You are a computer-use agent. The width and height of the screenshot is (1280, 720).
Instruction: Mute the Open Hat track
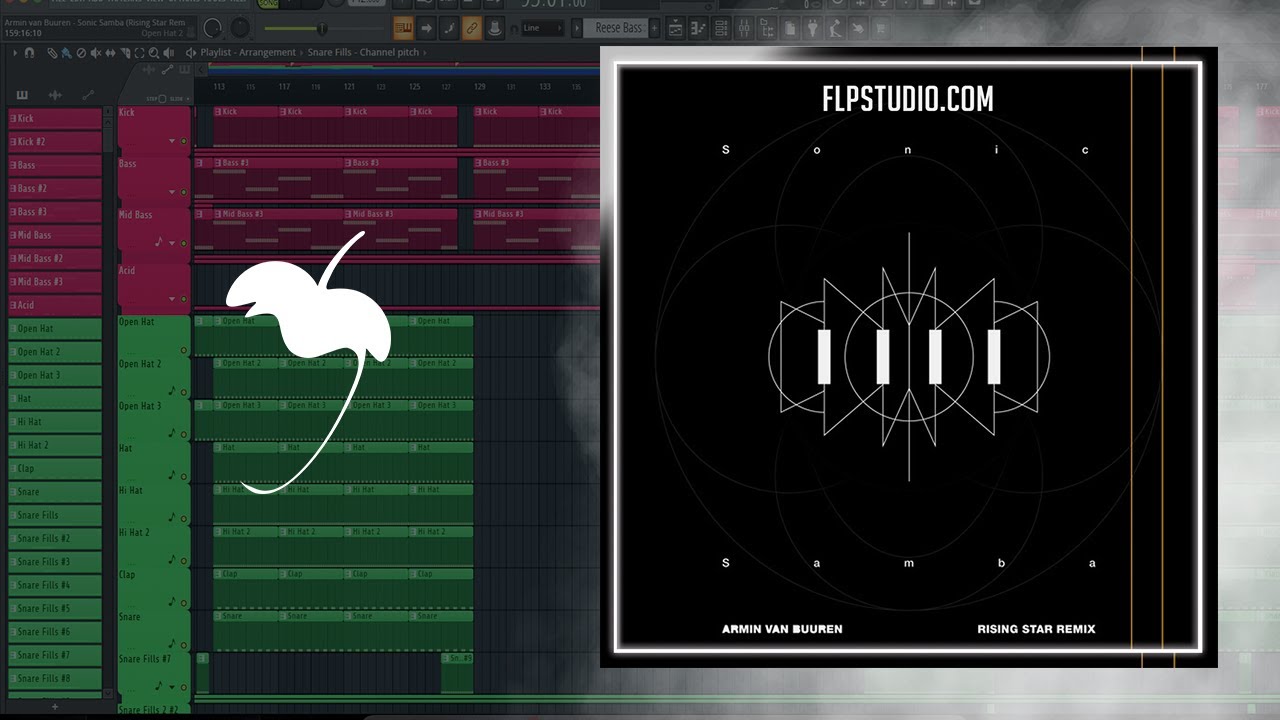(x=184, y=350)
